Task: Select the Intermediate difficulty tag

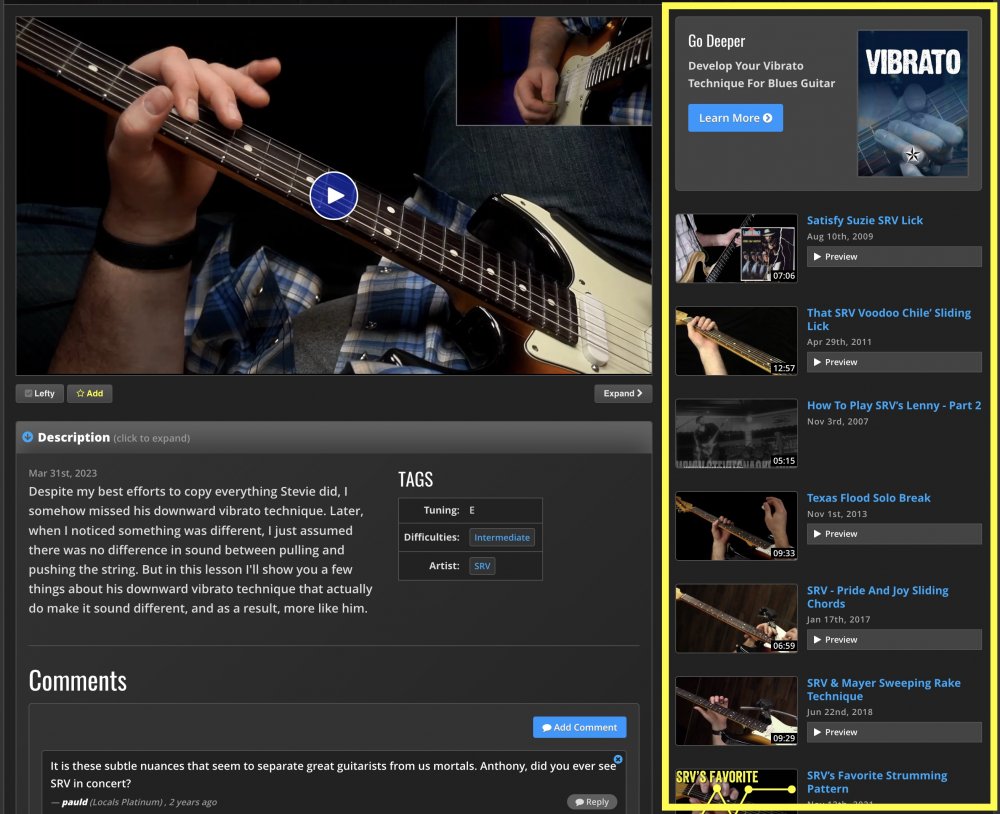Action: [502, 538]
